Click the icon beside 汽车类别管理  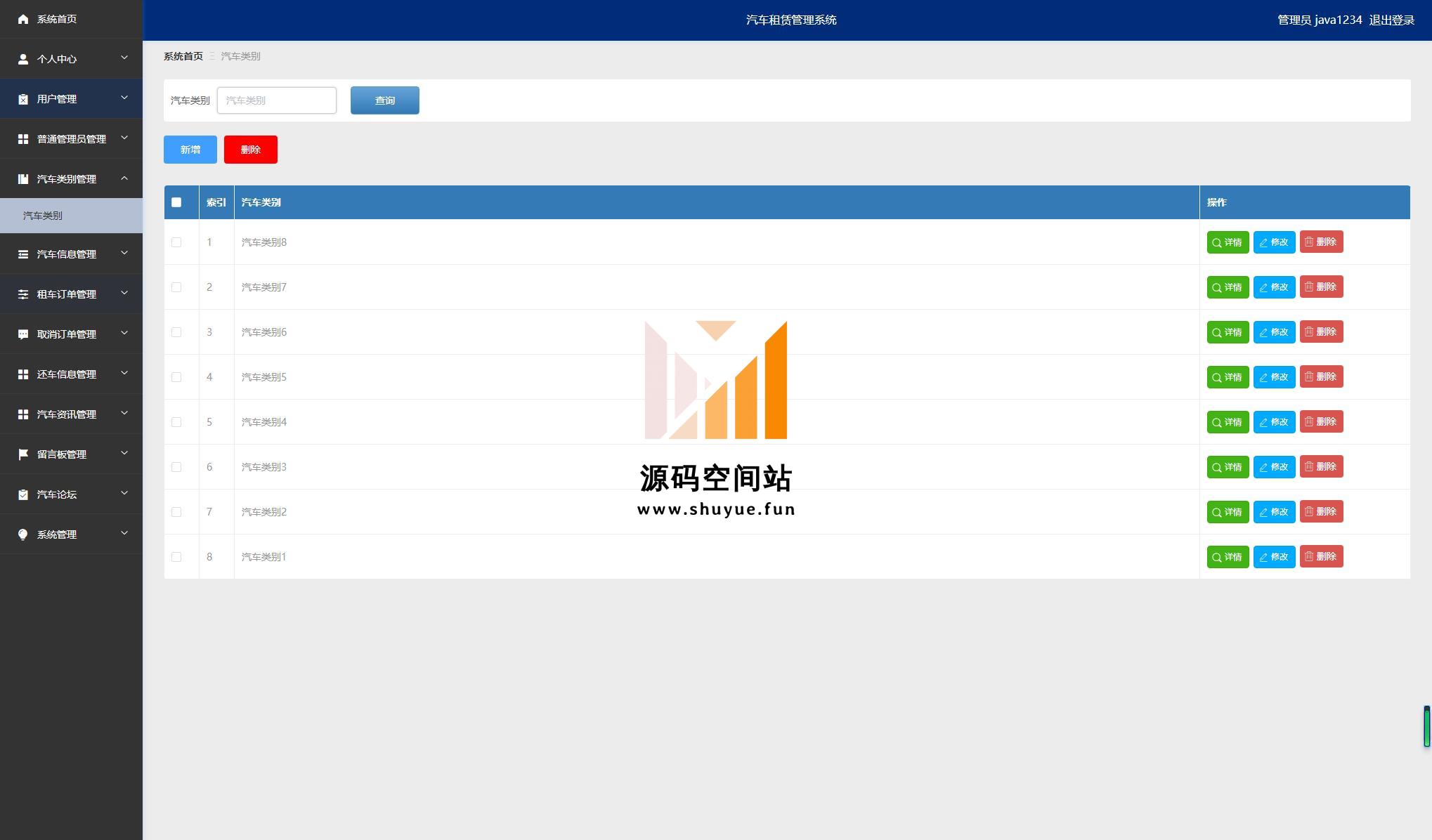[x=23, y=179]
